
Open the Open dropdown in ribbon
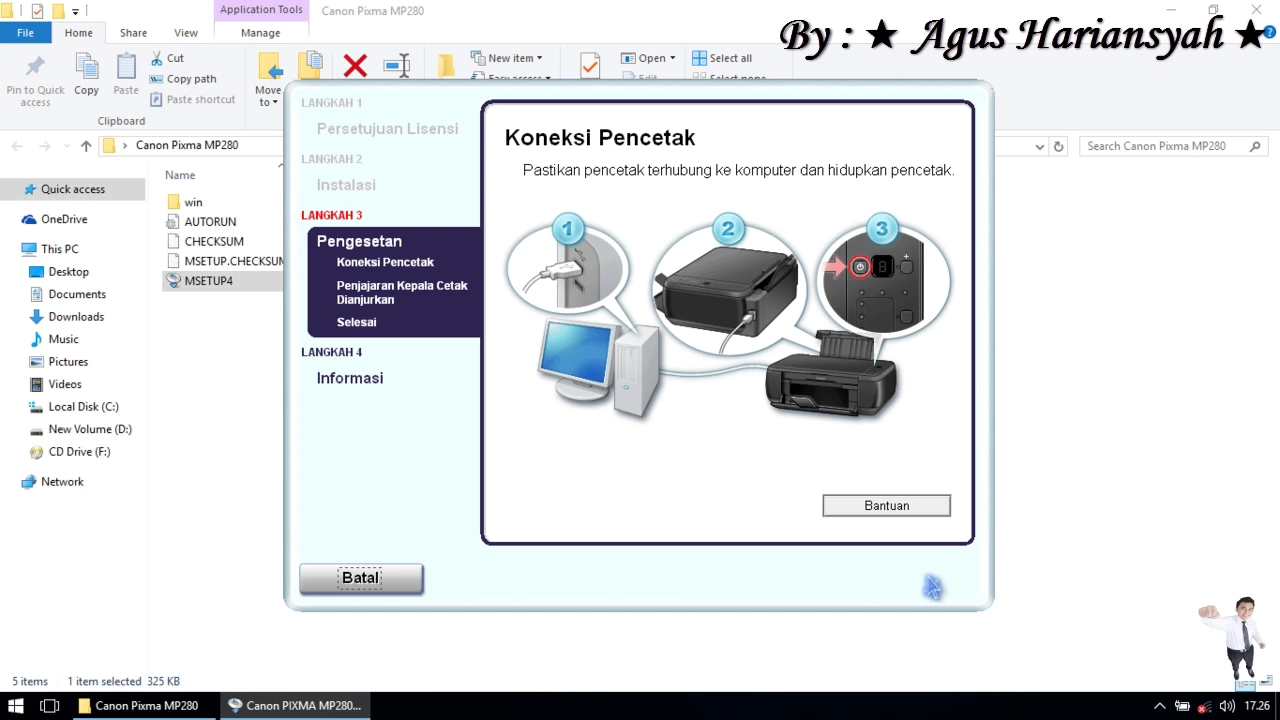(x=648, y=58)
